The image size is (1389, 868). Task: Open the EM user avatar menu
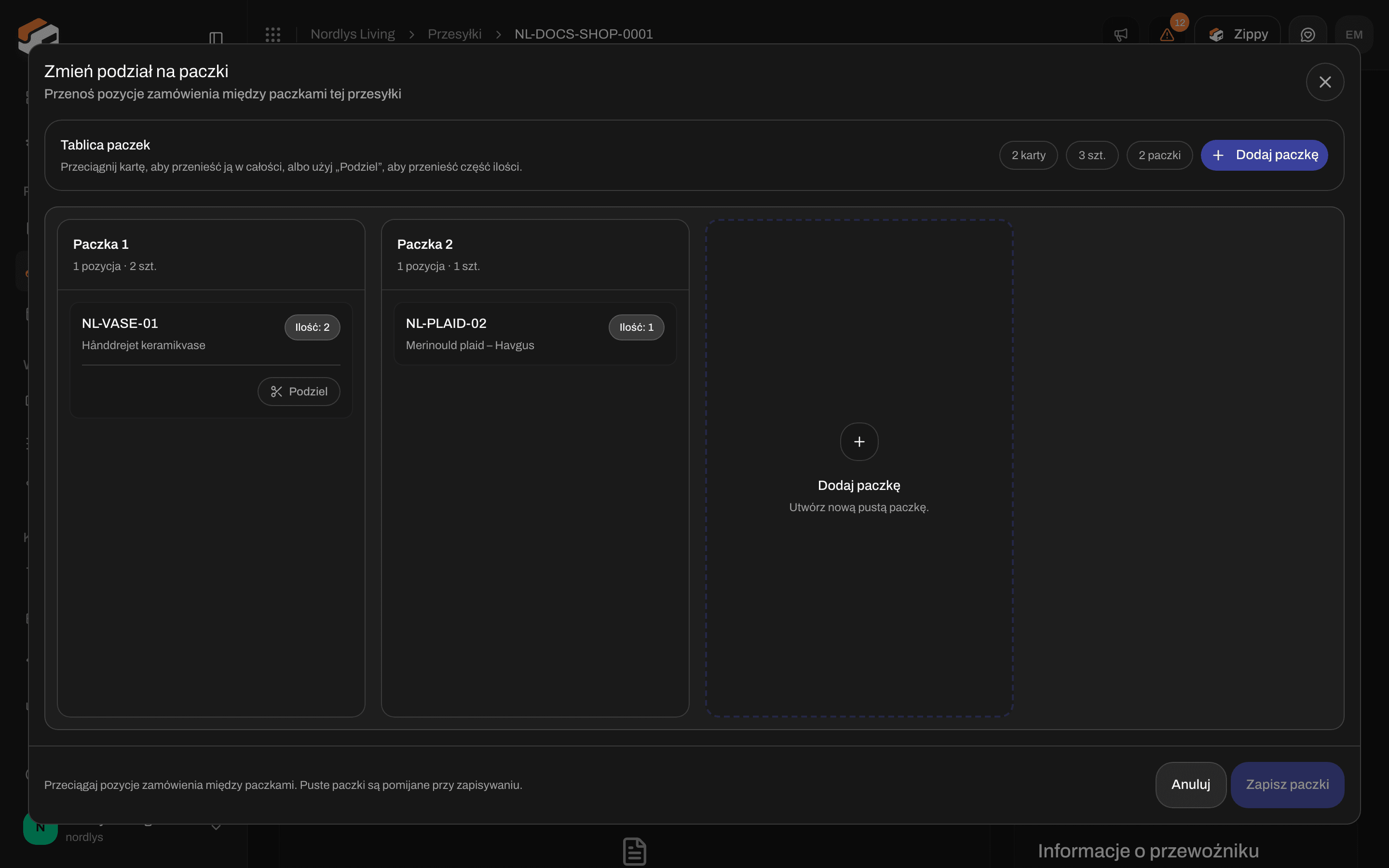(x=1353, y=35)
